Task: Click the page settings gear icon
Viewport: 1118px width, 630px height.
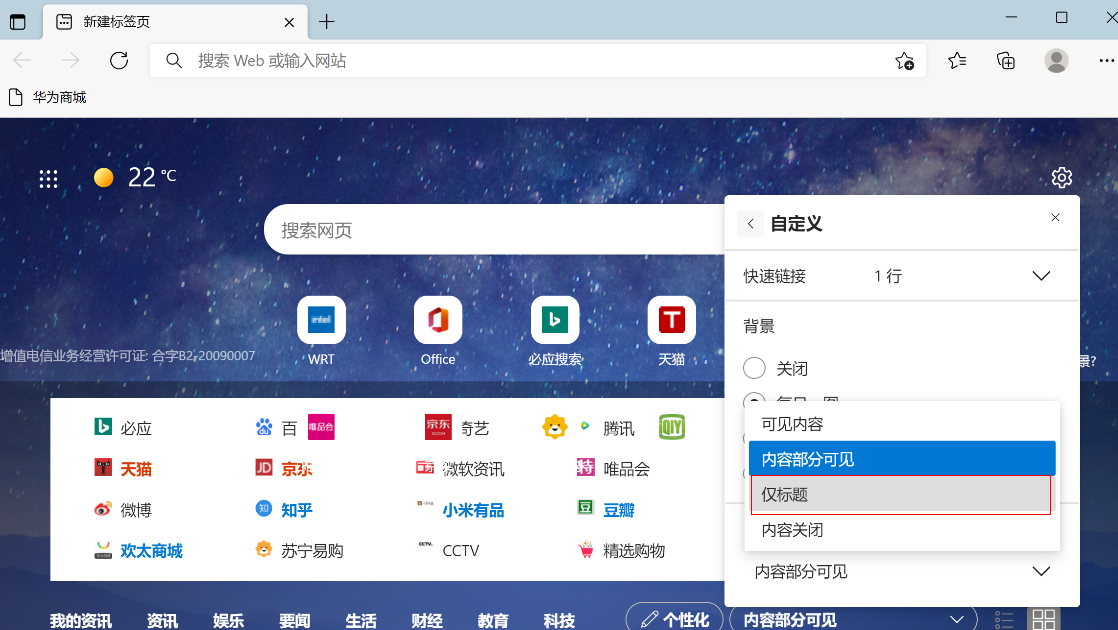Action: [x=1061, y=178]
